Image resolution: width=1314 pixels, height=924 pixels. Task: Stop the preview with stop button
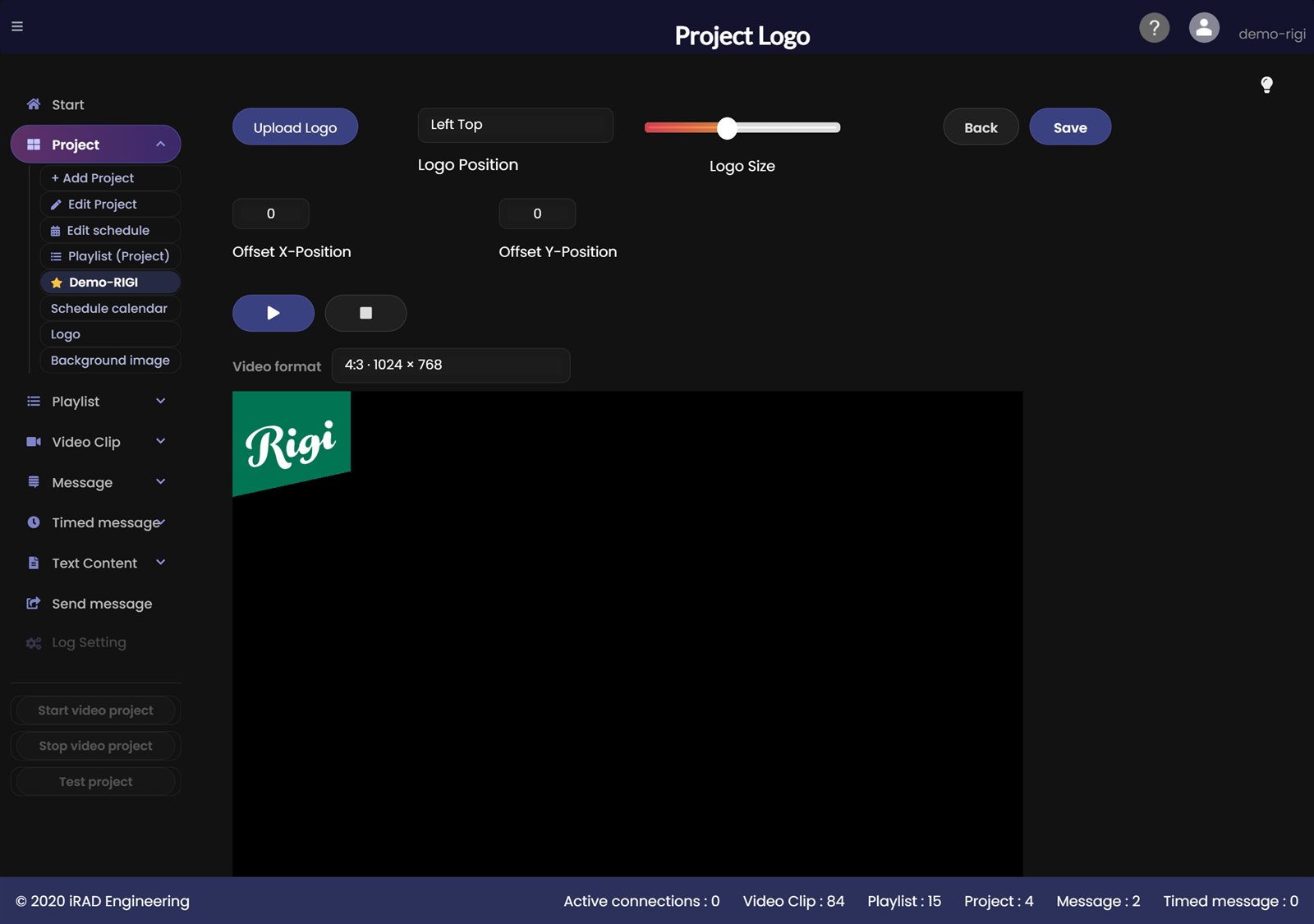pos(365,313)
